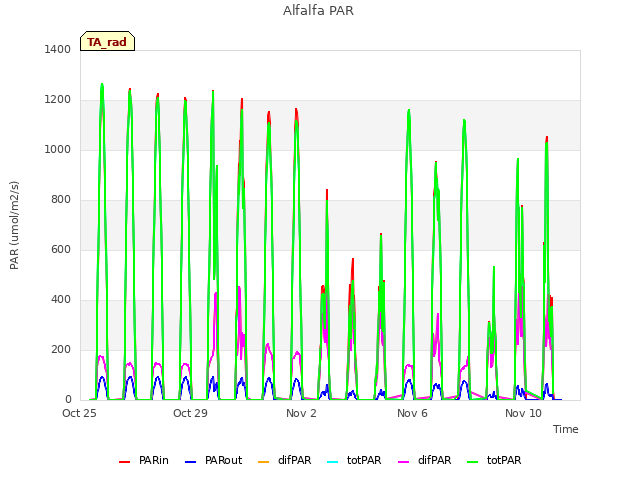Viewport: 640px width, 480px height.
Task: Click the PAR (umol/m2/s) axis label
Action: pos(14,225)
